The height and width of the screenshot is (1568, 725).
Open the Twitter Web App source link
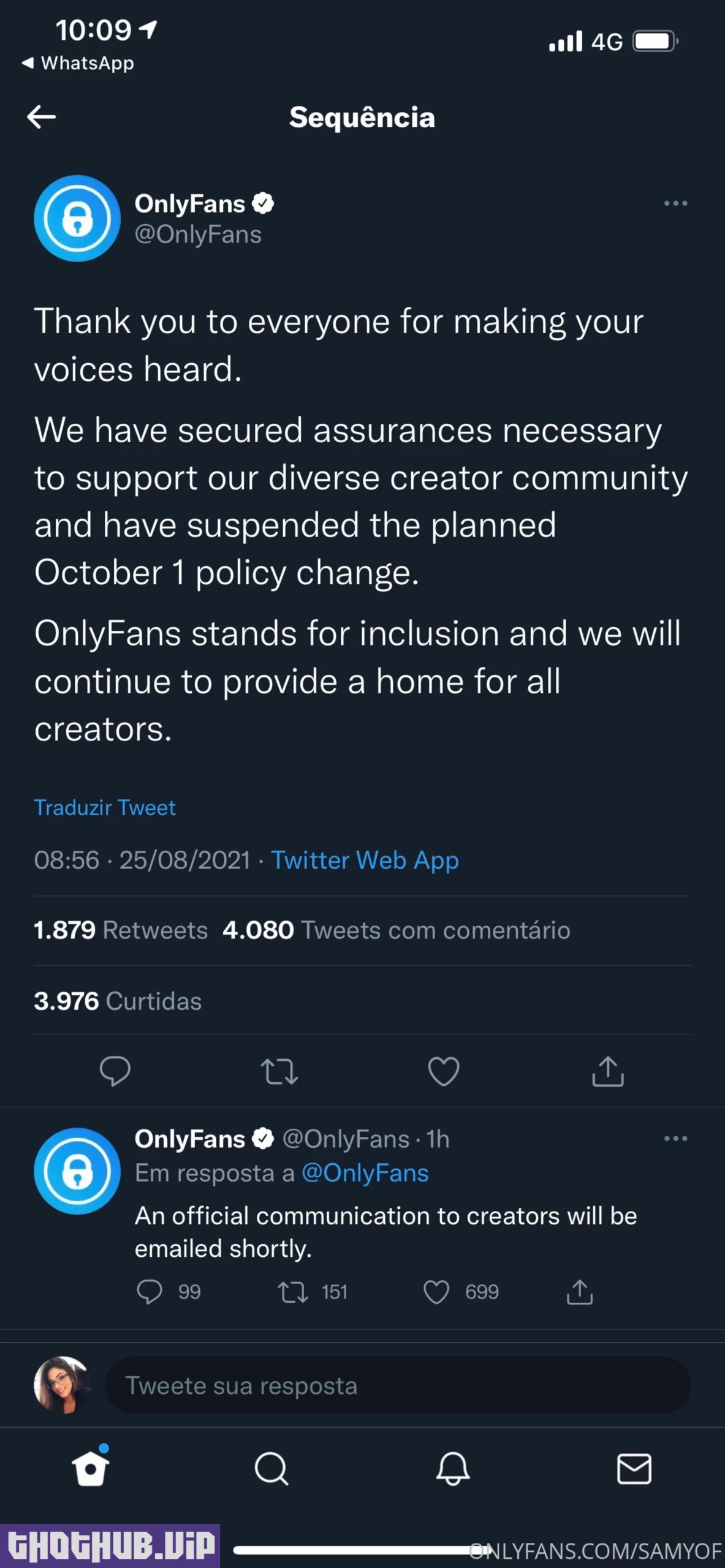[365, 860]
